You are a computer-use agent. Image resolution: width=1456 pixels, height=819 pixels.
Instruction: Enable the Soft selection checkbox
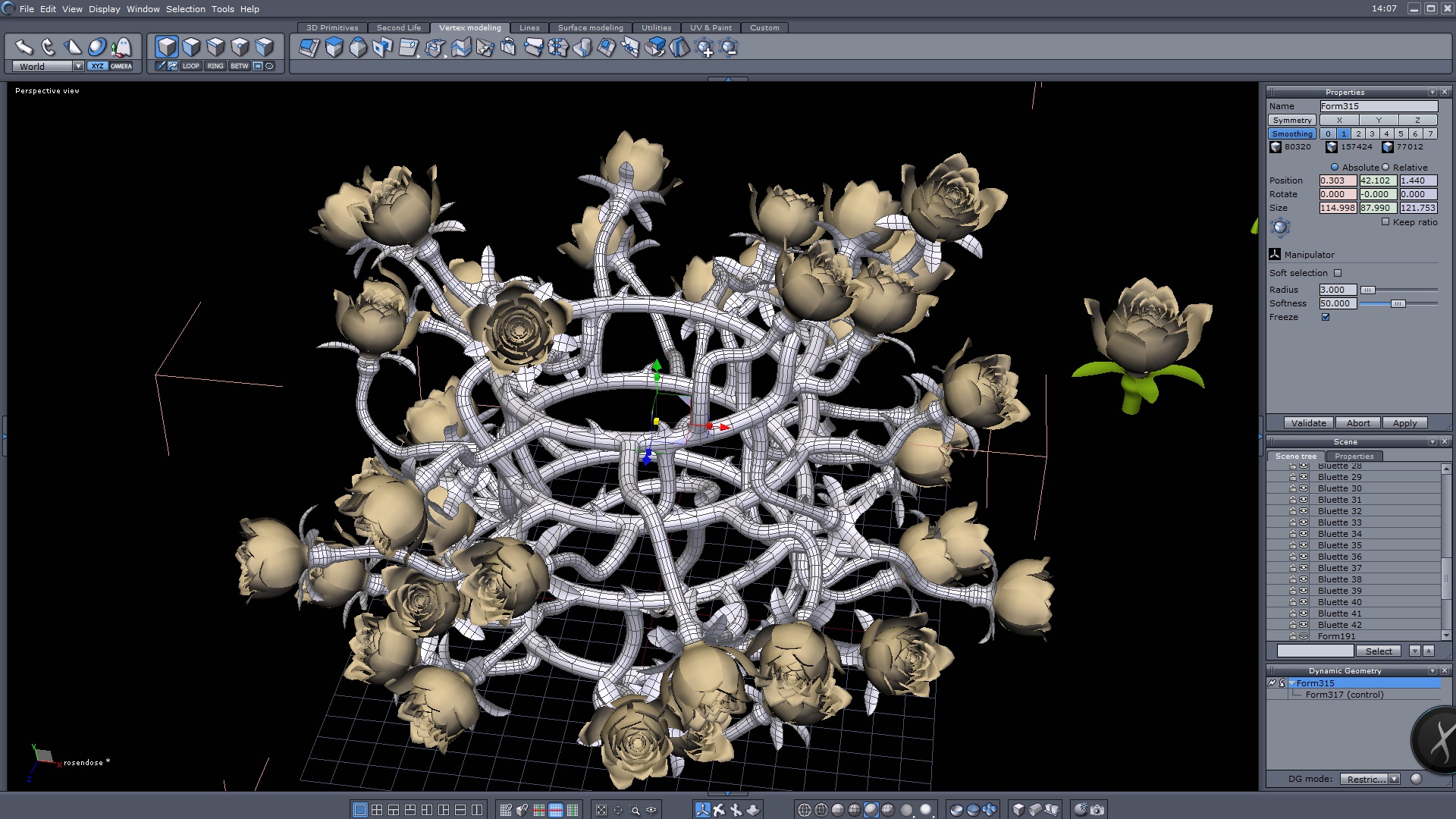pyautogui.click(x=1338, y=273)
